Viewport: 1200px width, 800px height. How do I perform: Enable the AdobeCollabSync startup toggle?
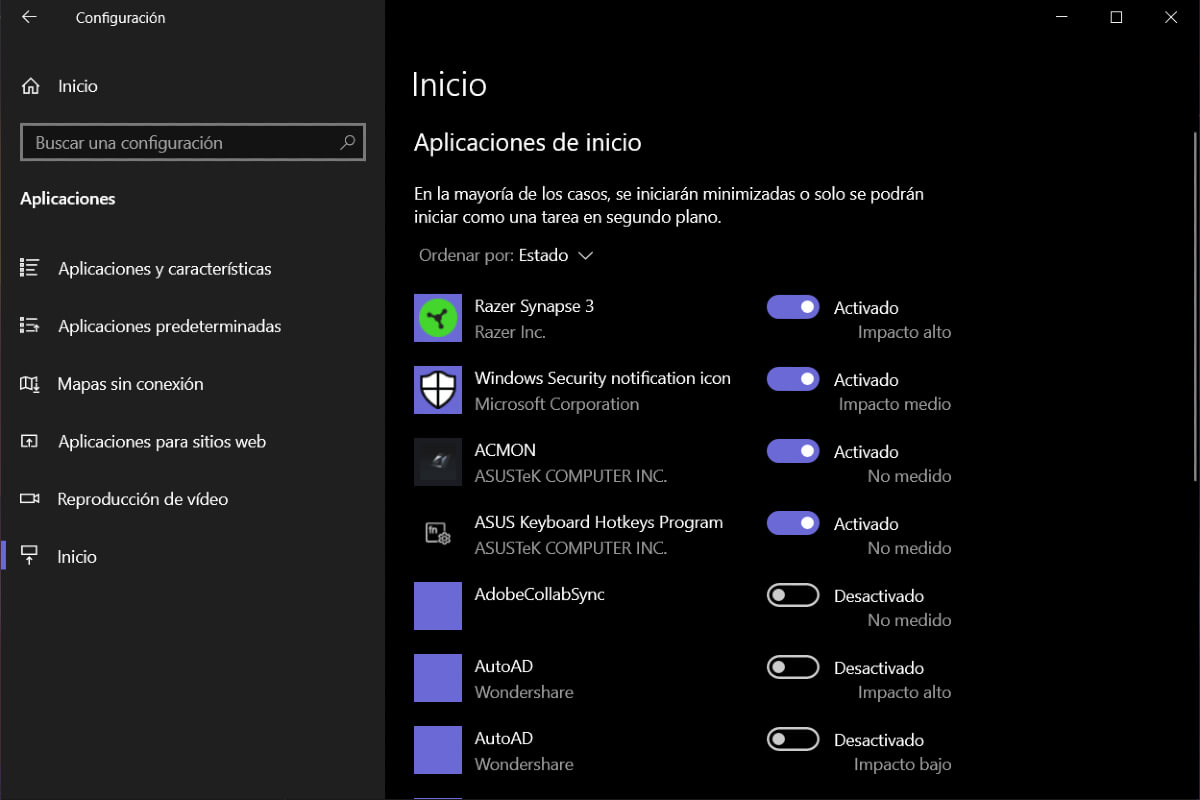pos(793,595)
